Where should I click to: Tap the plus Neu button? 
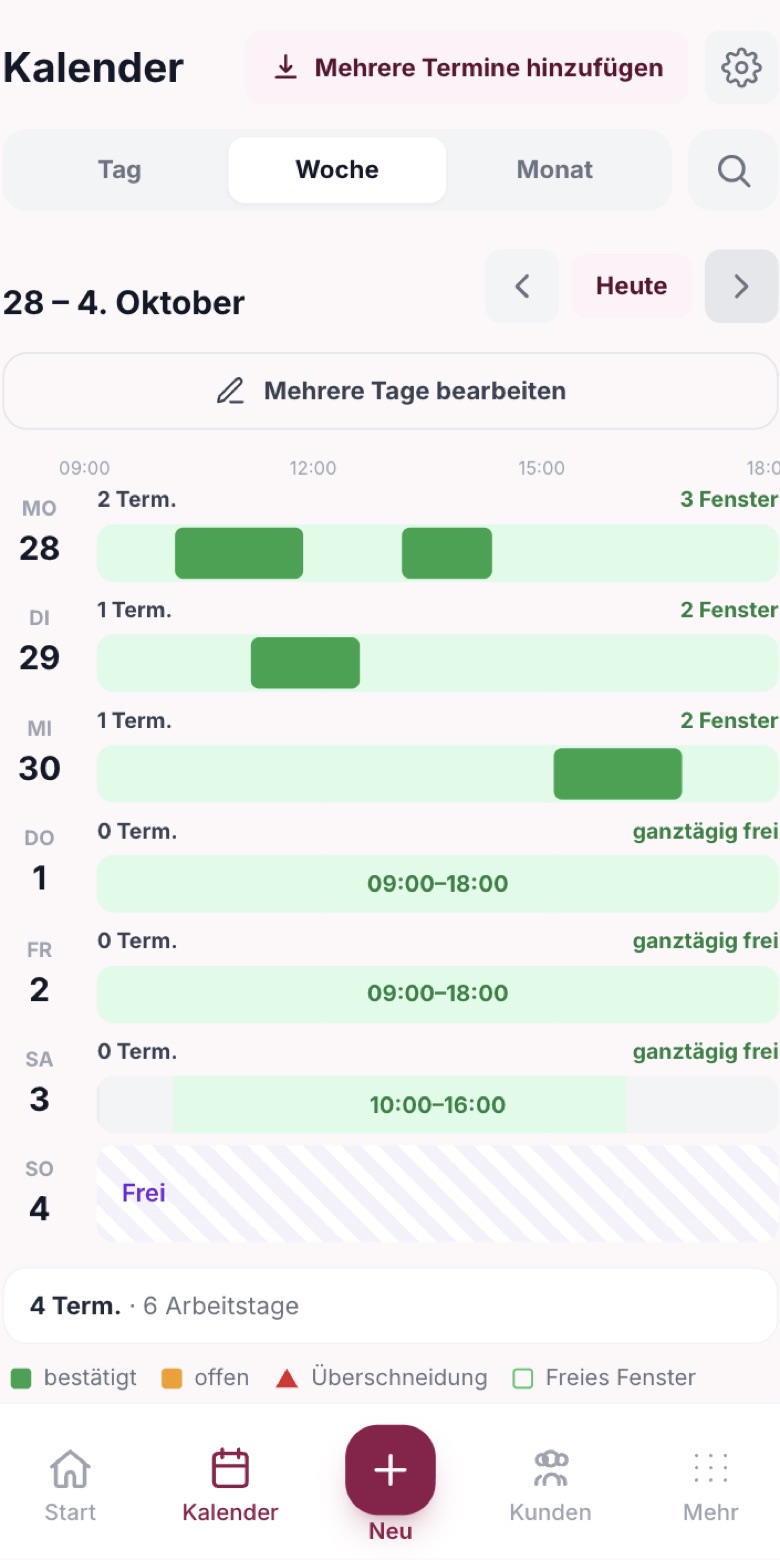[390, 1470]
